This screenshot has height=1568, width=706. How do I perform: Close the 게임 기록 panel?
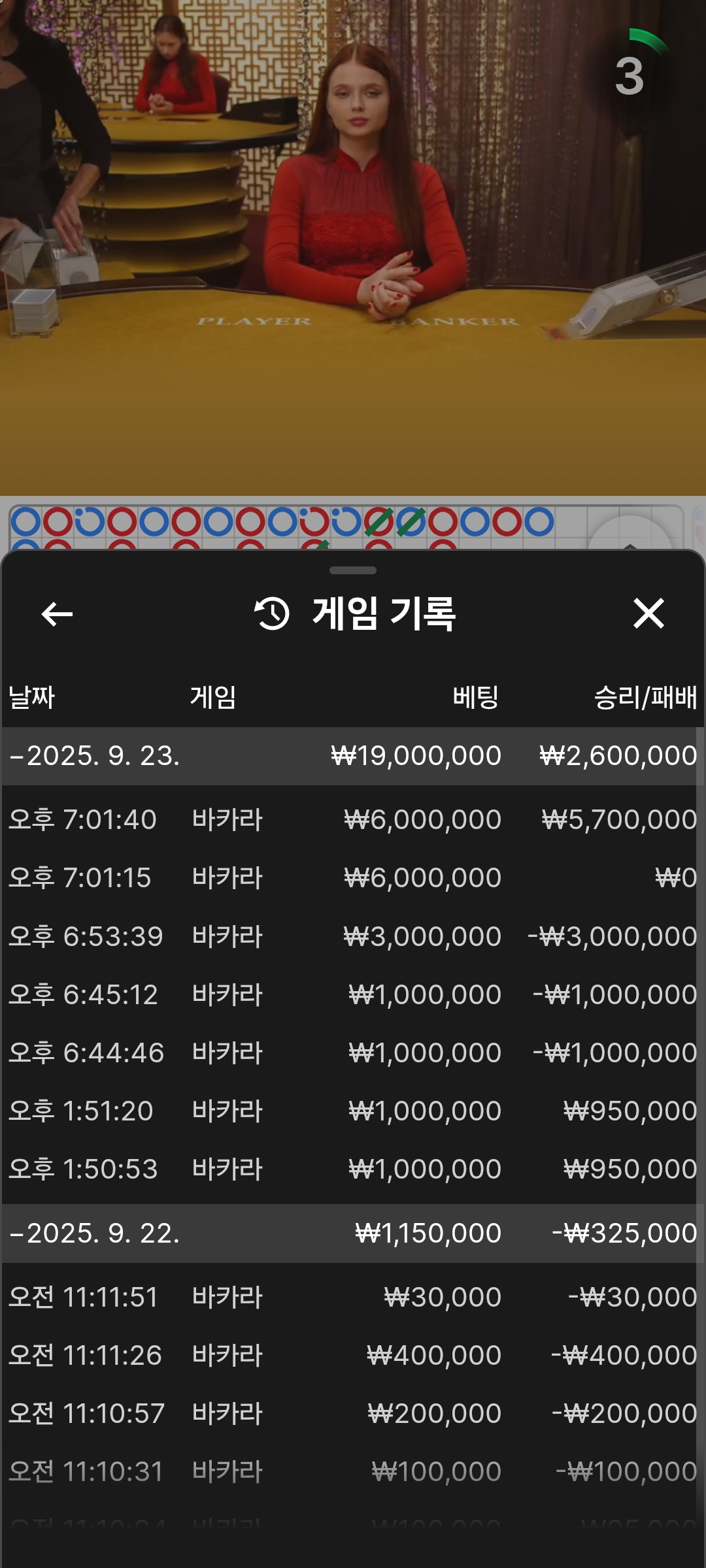[648, 613]
